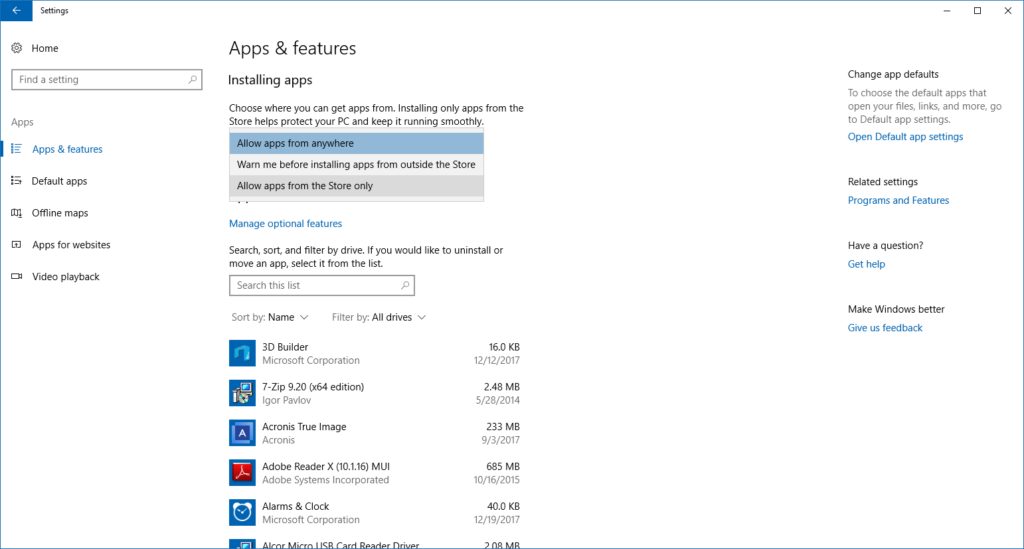Click the Alarms & Clock icon
This screenshot has width=1024, height=549.
click(242, 513)
